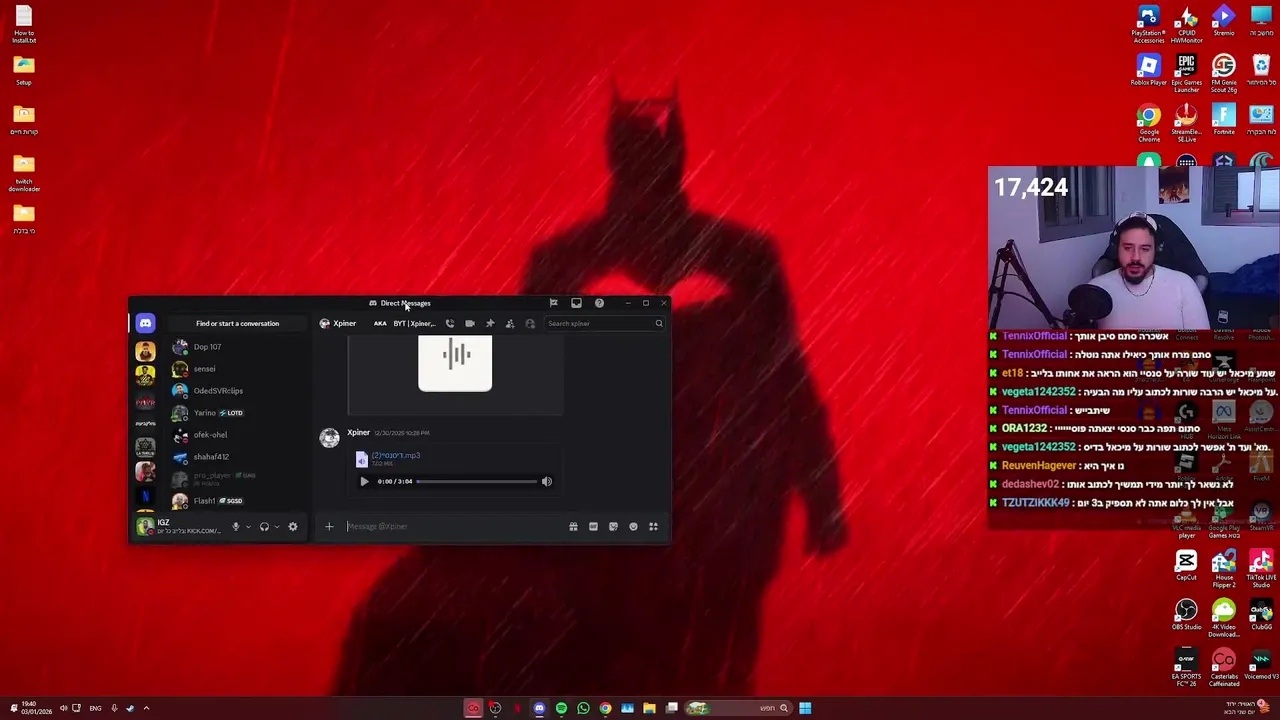This screenshot has width=1280, height=720.
Task: Click audio attachment progress slider
Action: click(477, 481)
